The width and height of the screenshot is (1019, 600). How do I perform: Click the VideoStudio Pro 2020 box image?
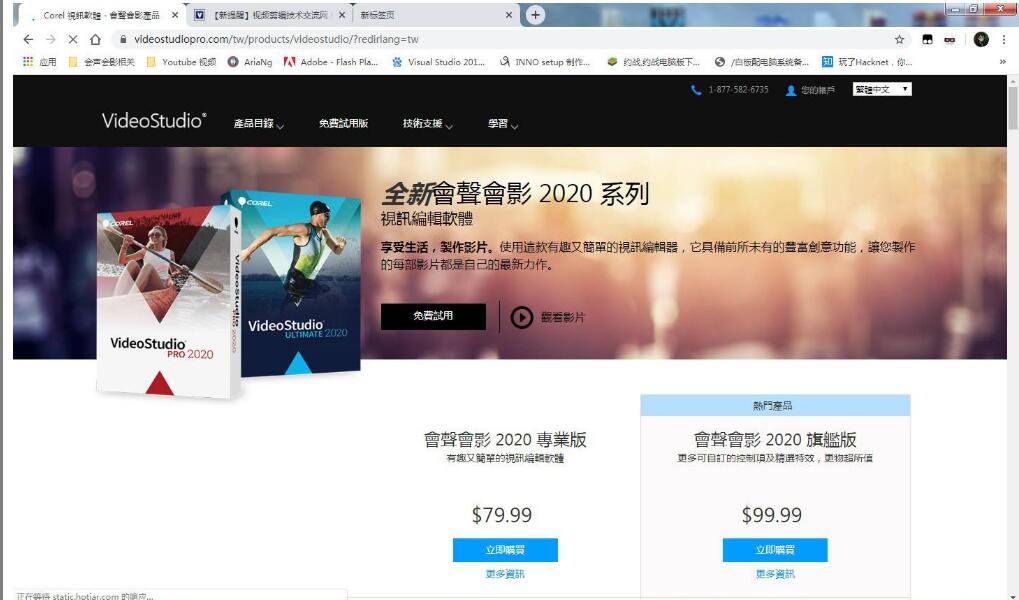click(169, 302)
